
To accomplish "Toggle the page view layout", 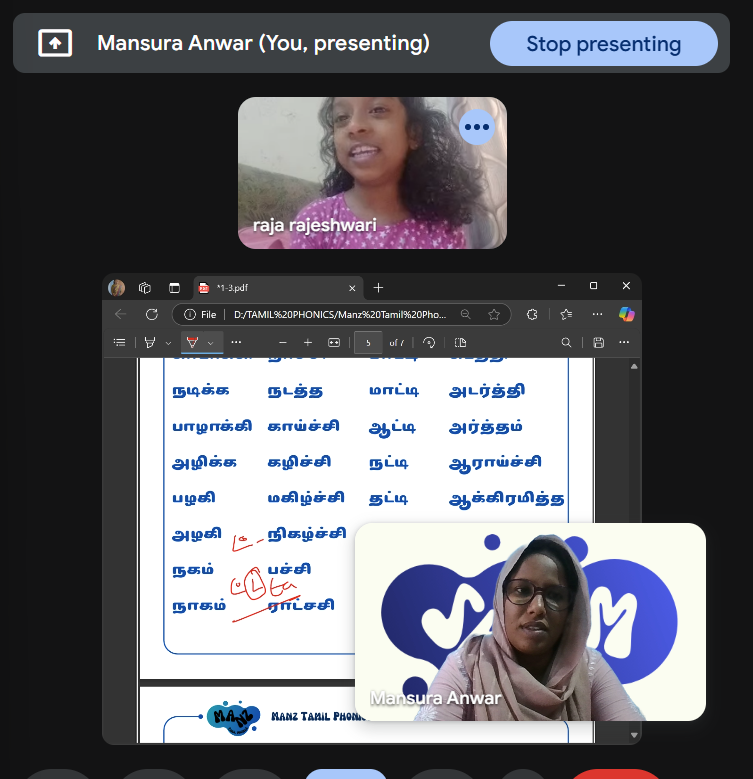I will pyautogui.click(x=460, y=342).
